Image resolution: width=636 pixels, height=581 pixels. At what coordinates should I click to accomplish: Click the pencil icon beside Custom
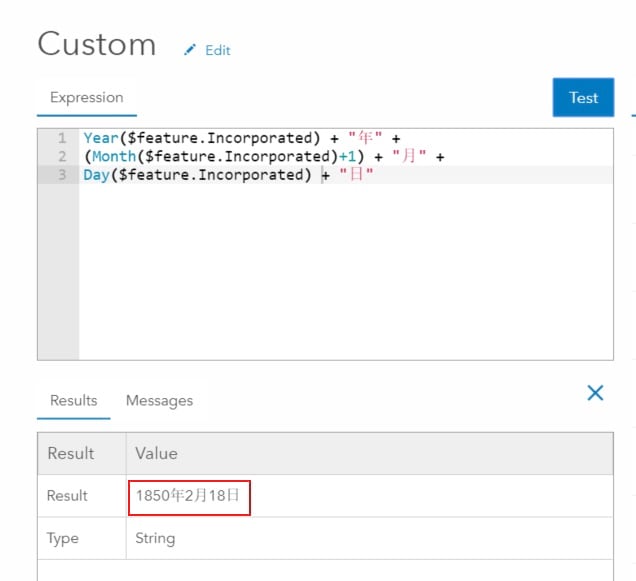click(x=190, y=50)
